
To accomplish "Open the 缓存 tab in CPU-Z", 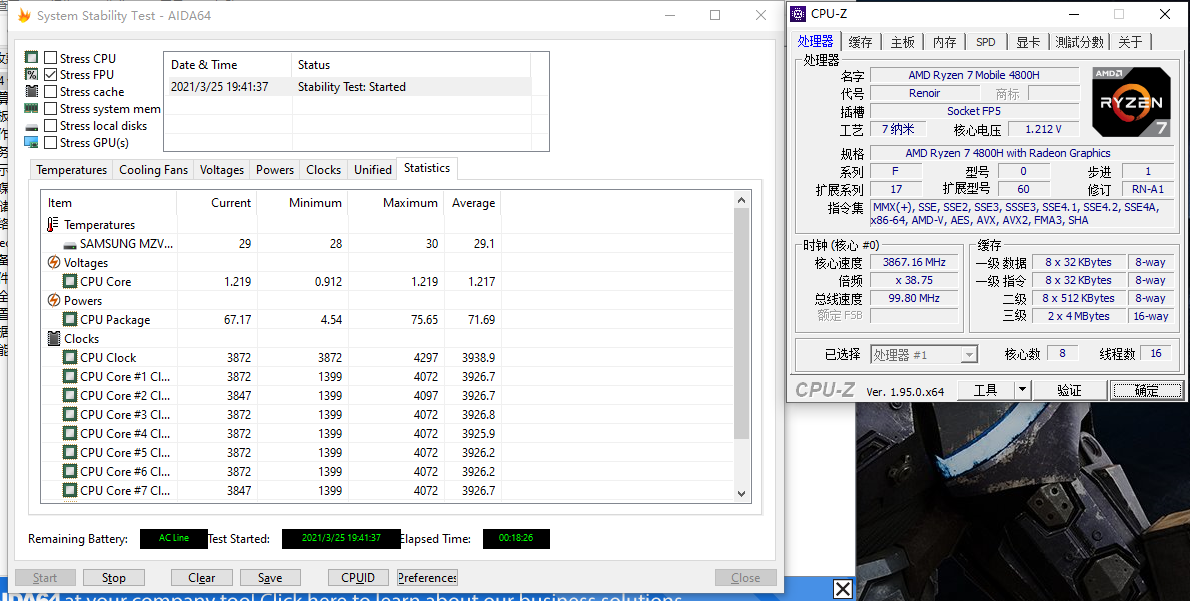I will [x=860, y=41].
